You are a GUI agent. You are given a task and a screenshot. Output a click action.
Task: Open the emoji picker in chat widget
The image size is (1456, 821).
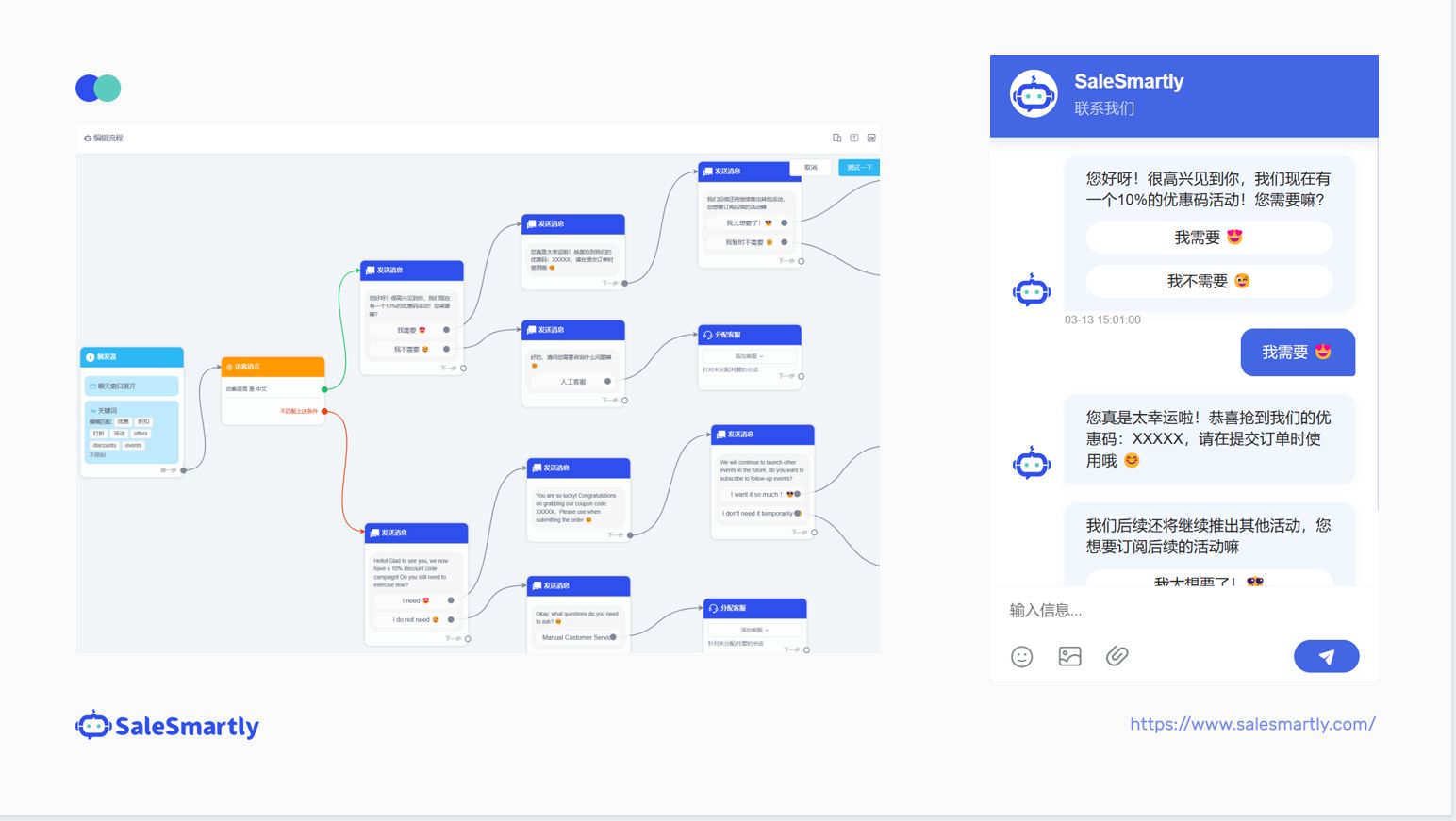(1021, 656)
